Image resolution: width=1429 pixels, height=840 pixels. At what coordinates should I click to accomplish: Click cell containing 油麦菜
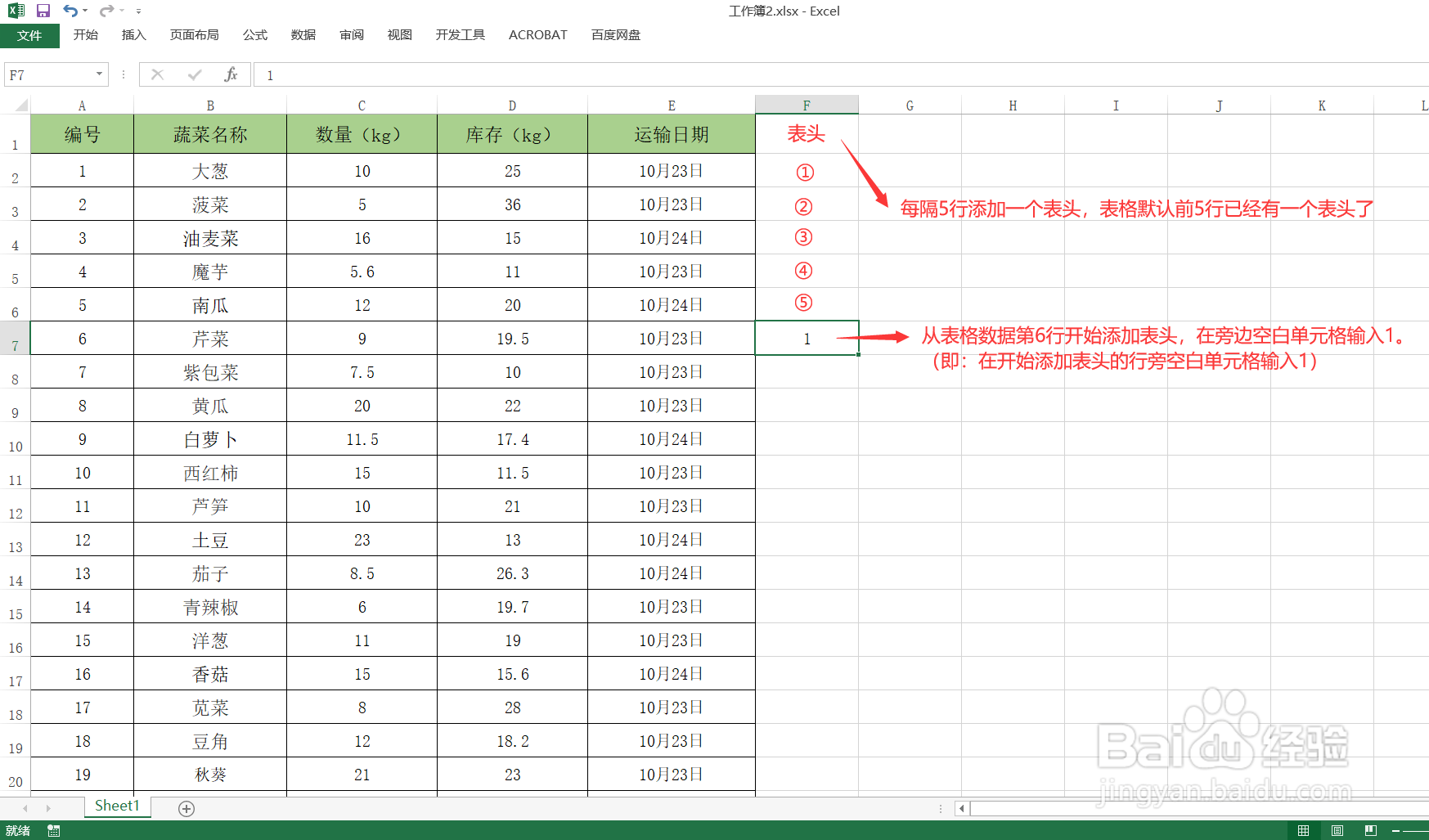pos(210,238)
